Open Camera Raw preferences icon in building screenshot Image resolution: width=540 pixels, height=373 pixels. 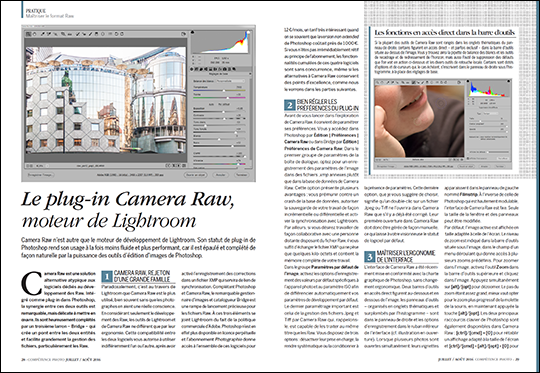point(110,34)
